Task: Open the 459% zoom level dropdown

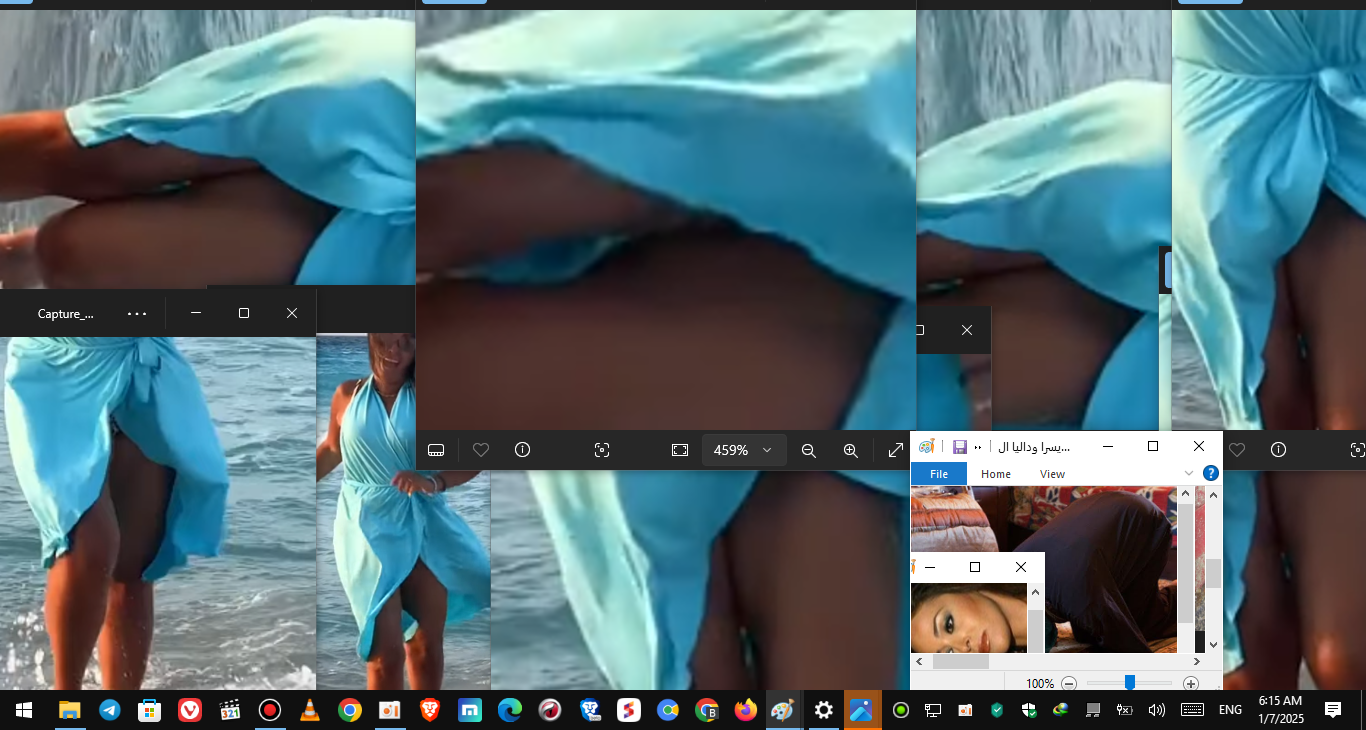Action: [x=744, y=450]
